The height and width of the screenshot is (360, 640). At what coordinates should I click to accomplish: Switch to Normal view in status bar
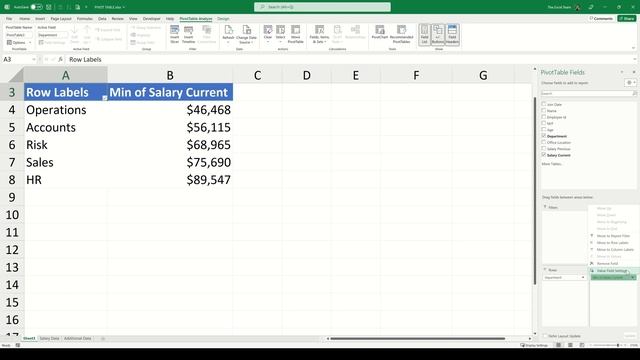(558, 345)
